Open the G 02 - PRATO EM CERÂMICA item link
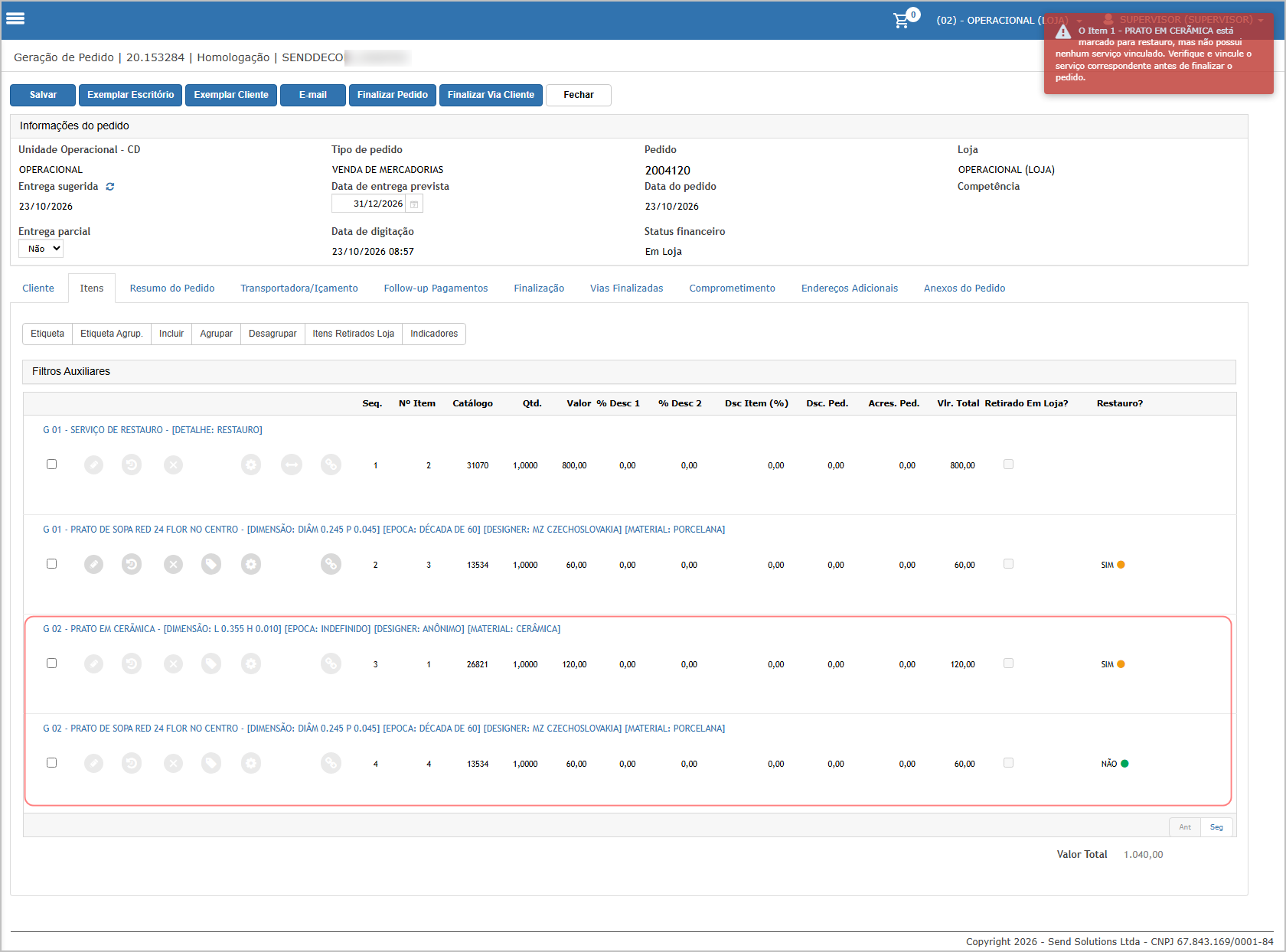Screen dimensions: 1286x952 pyautogui.click(x=302, y=629)
